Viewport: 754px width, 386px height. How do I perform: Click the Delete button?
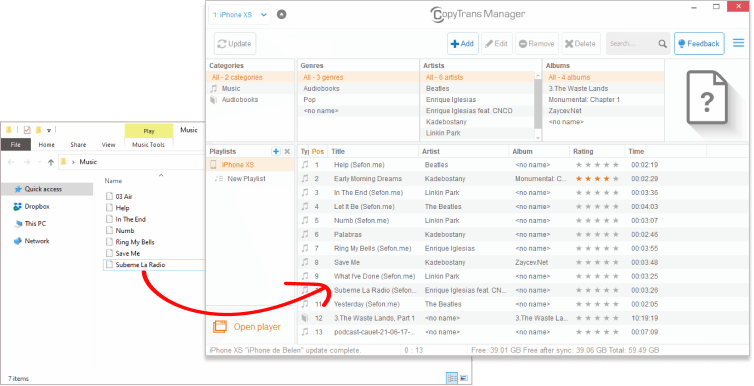[x=580, y=44]
